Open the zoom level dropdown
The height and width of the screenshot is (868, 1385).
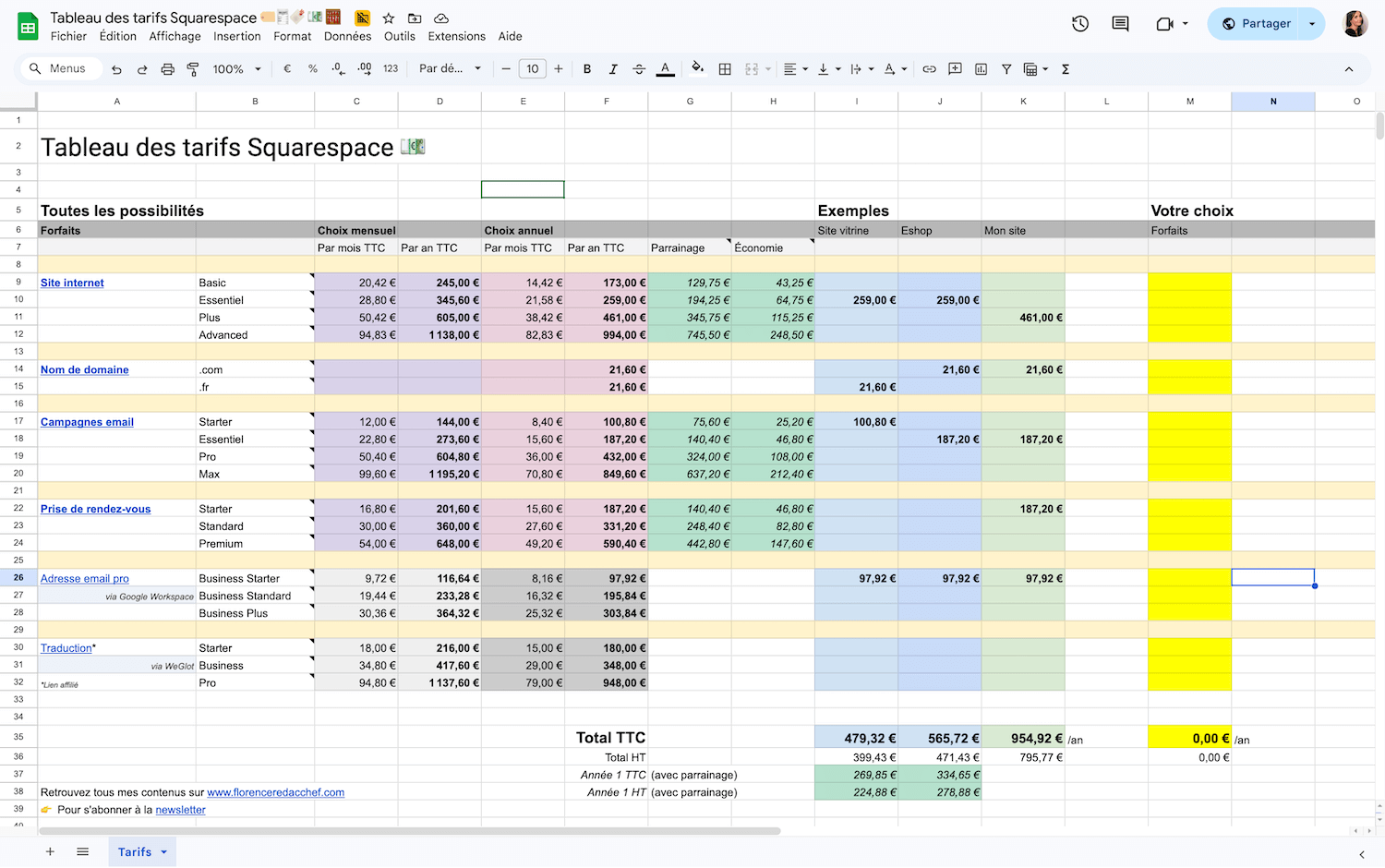click(x=236, y=68)
